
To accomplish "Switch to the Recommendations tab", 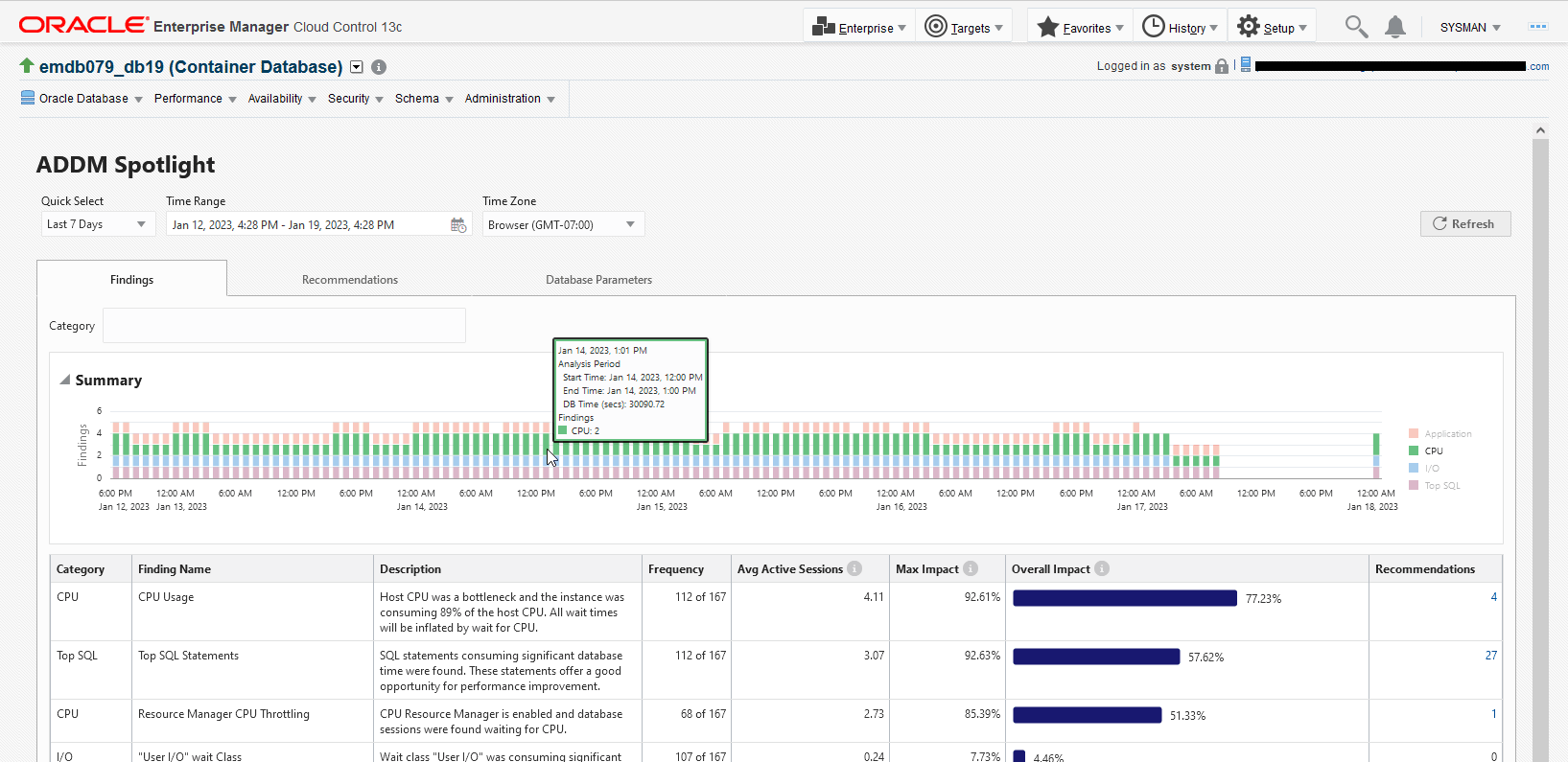I will (350, 280).
